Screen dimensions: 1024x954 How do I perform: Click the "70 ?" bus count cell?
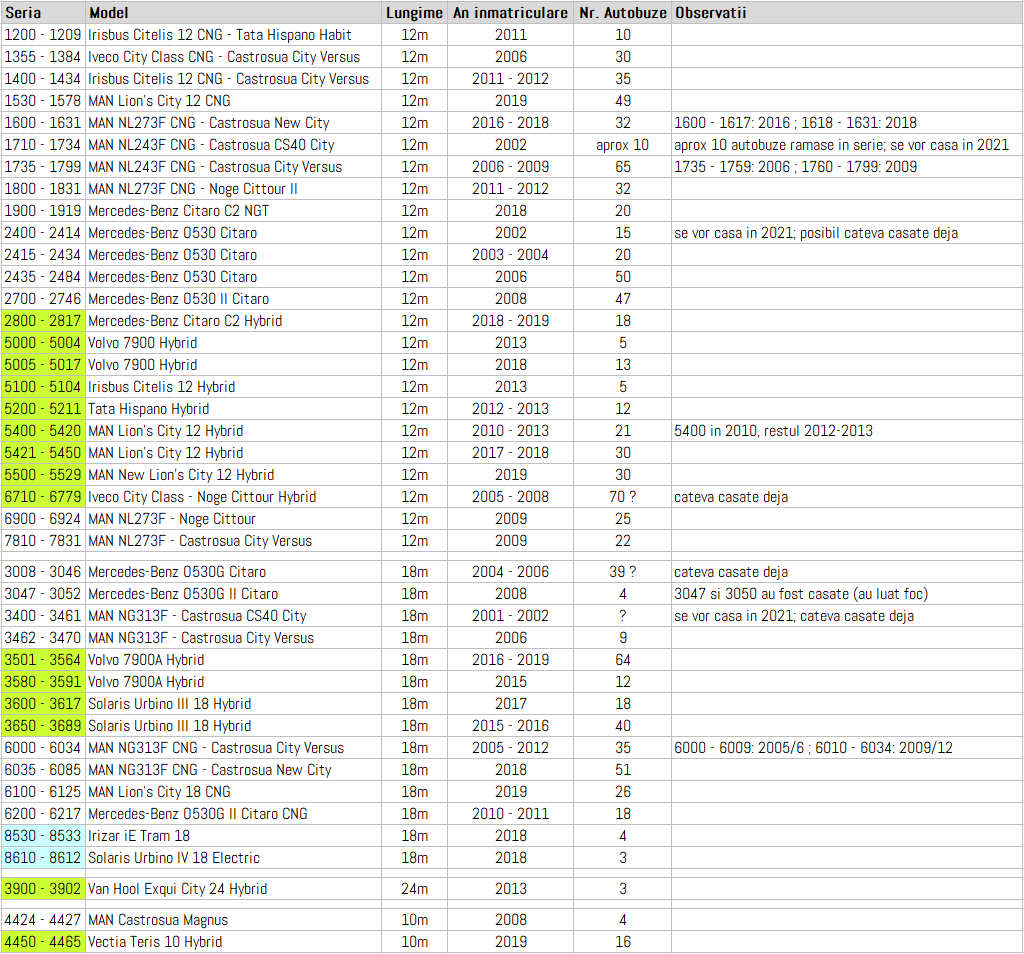622,498
